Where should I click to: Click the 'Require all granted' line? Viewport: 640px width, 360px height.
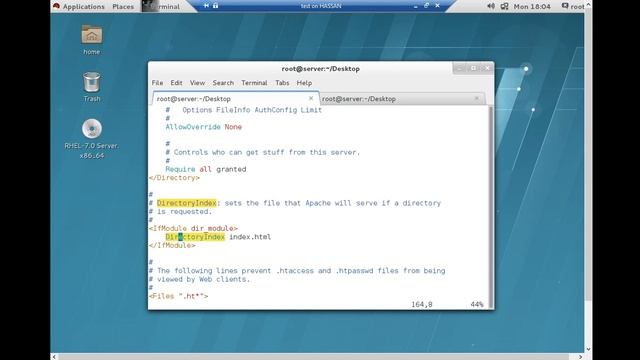point(206,169)
